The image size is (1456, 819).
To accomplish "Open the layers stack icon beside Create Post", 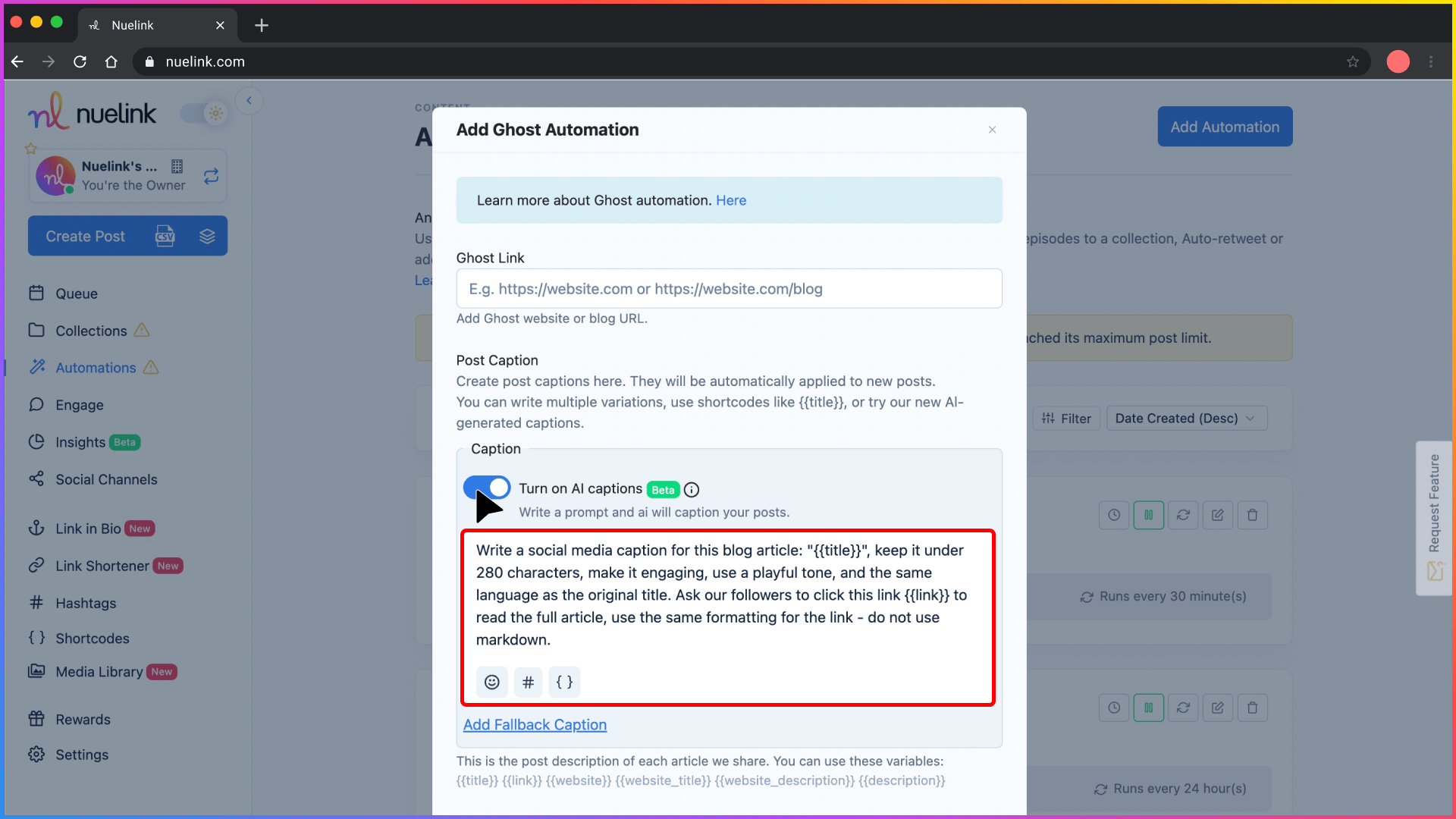I will coord(207,236).
